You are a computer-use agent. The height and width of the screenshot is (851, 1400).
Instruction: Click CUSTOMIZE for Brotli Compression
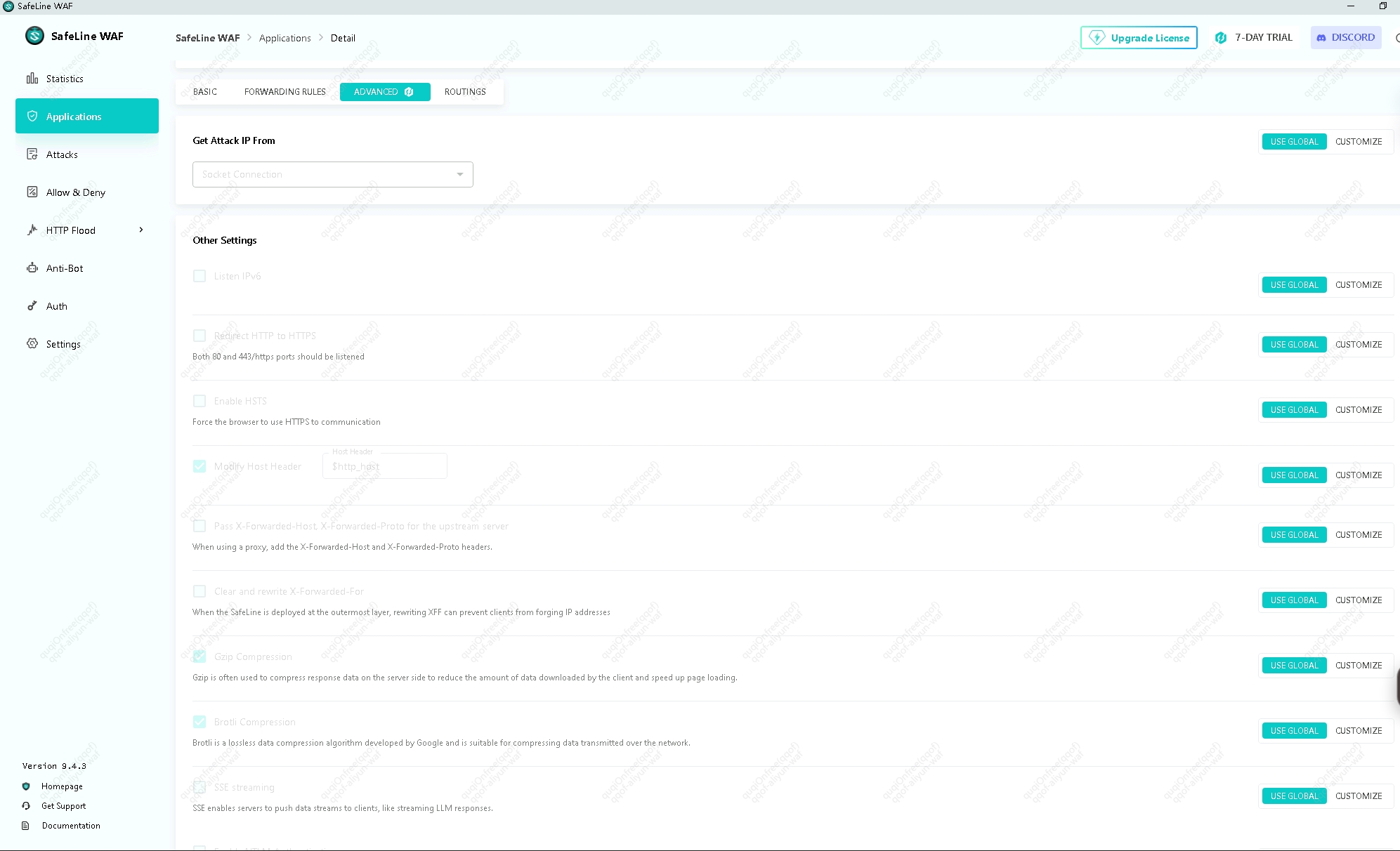pyautogui.click(x=1359, y=731)
